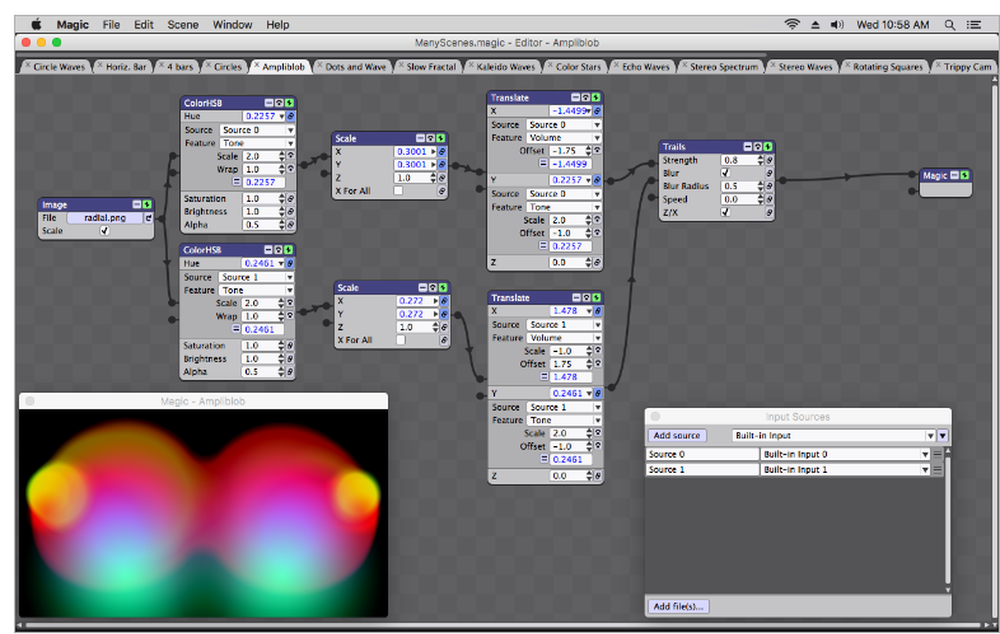1000x634 pixels.
Task: Collapse the Magic output node
Action: tap(954, 175)
